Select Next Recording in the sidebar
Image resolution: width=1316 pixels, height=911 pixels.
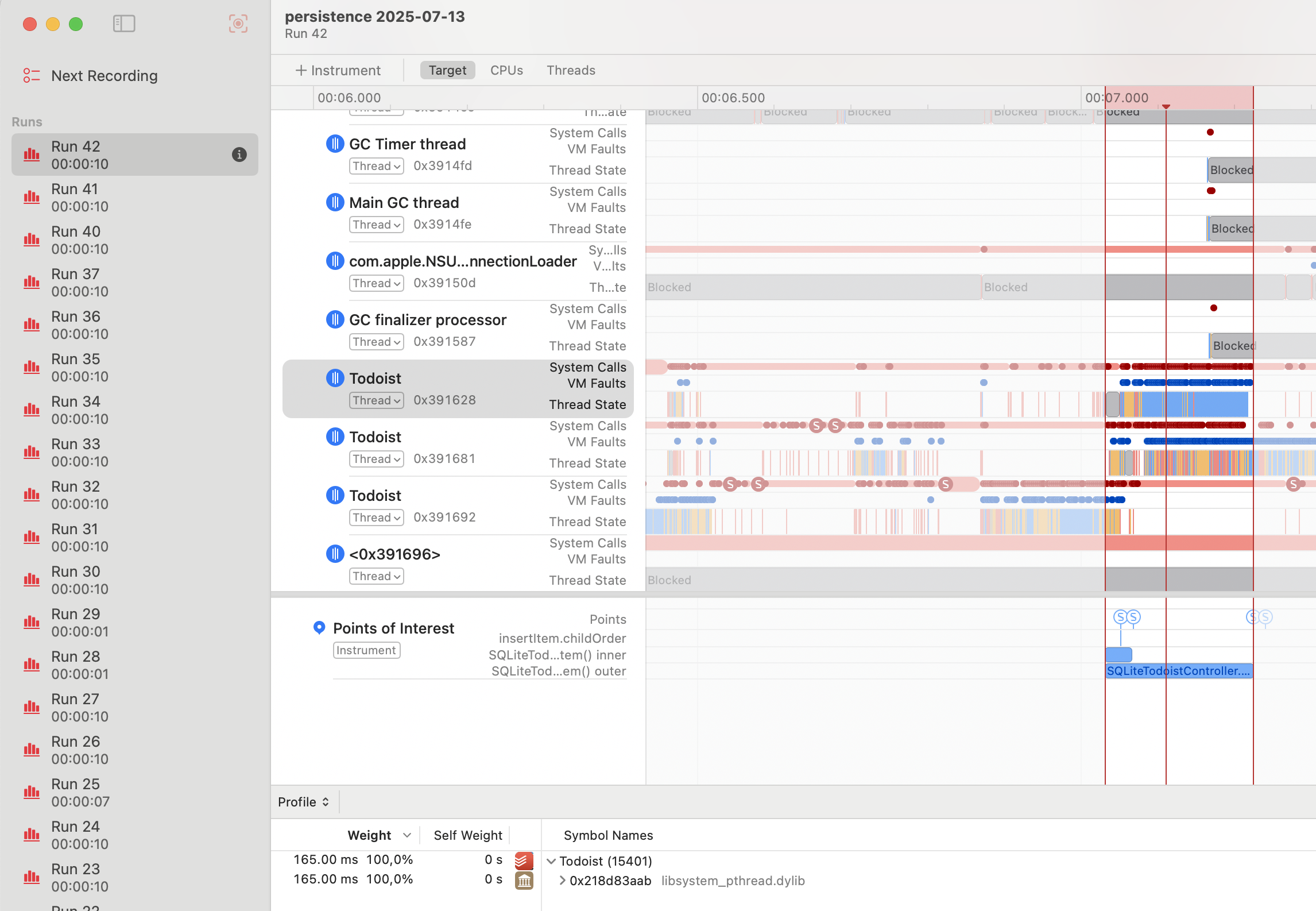tap(104, 75)
